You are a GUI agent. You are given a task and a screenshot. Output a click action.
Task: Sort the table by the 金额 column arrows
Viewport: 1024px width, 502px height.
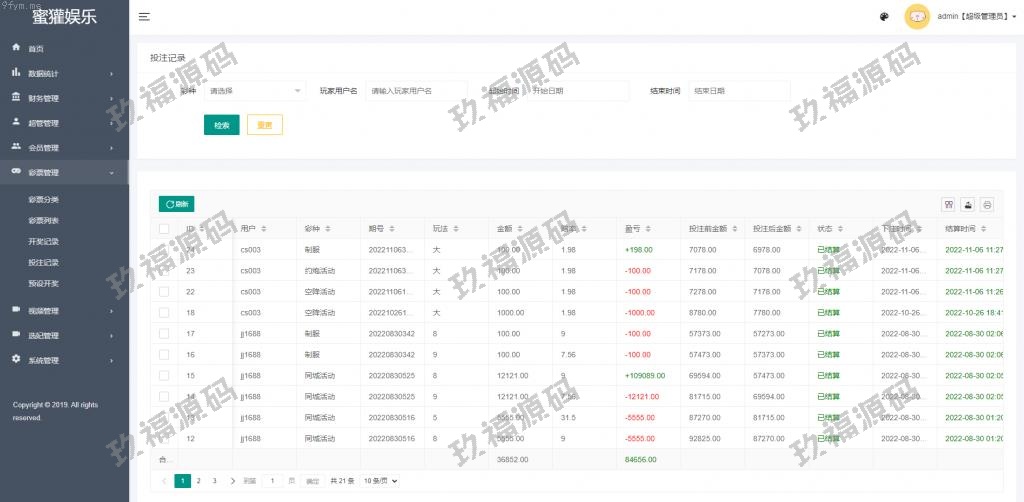(522, 229)
